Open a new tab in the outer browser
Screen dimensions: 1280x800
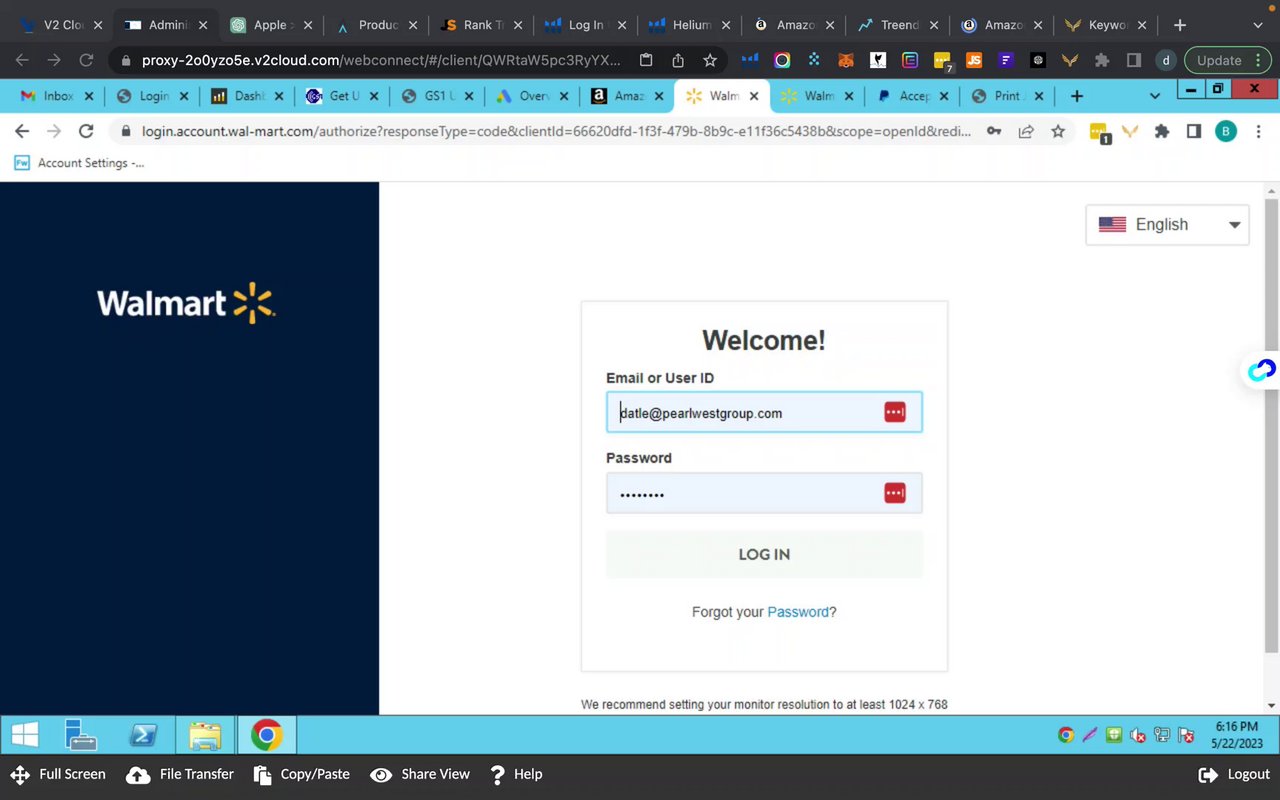tap(1180, 25)
